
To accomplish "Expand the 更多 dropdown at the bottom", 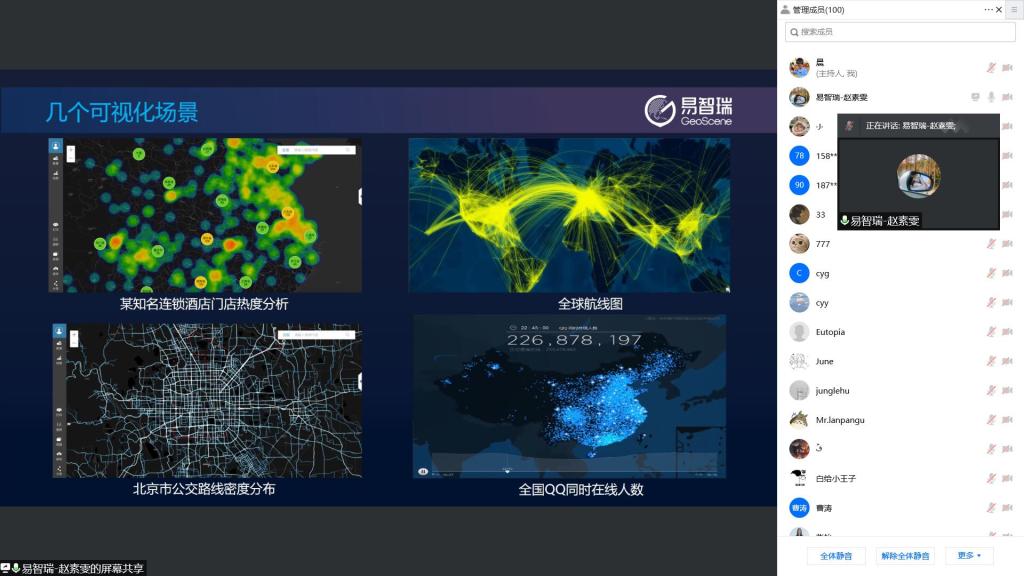I will coord(969,555).
